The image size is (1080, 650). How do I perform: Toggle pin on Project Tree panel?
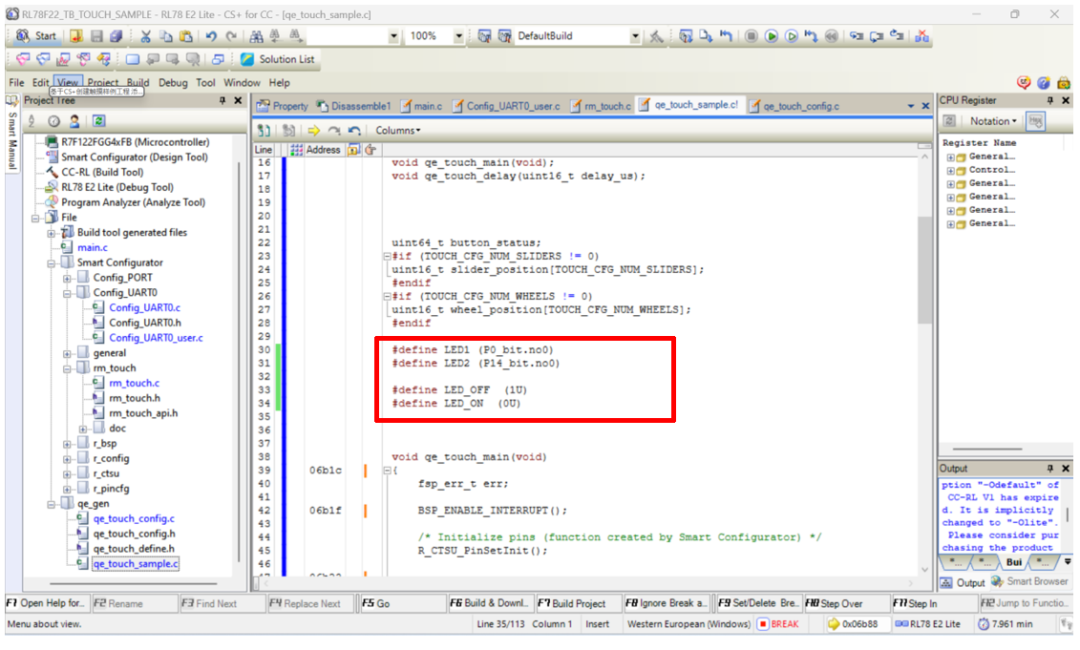[x=222, y=101]
